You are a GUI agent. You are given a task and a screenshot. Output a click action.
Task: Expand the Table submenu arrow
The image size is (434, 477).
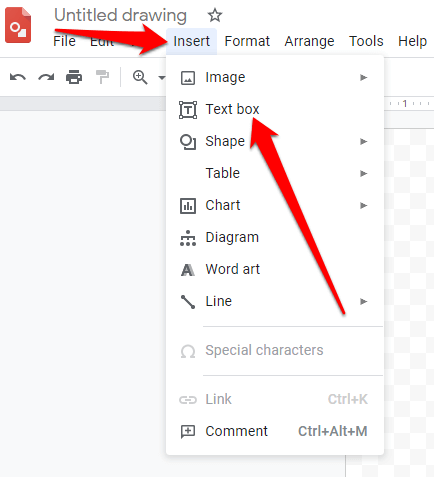pyautogui.click(x=363, y=174)
